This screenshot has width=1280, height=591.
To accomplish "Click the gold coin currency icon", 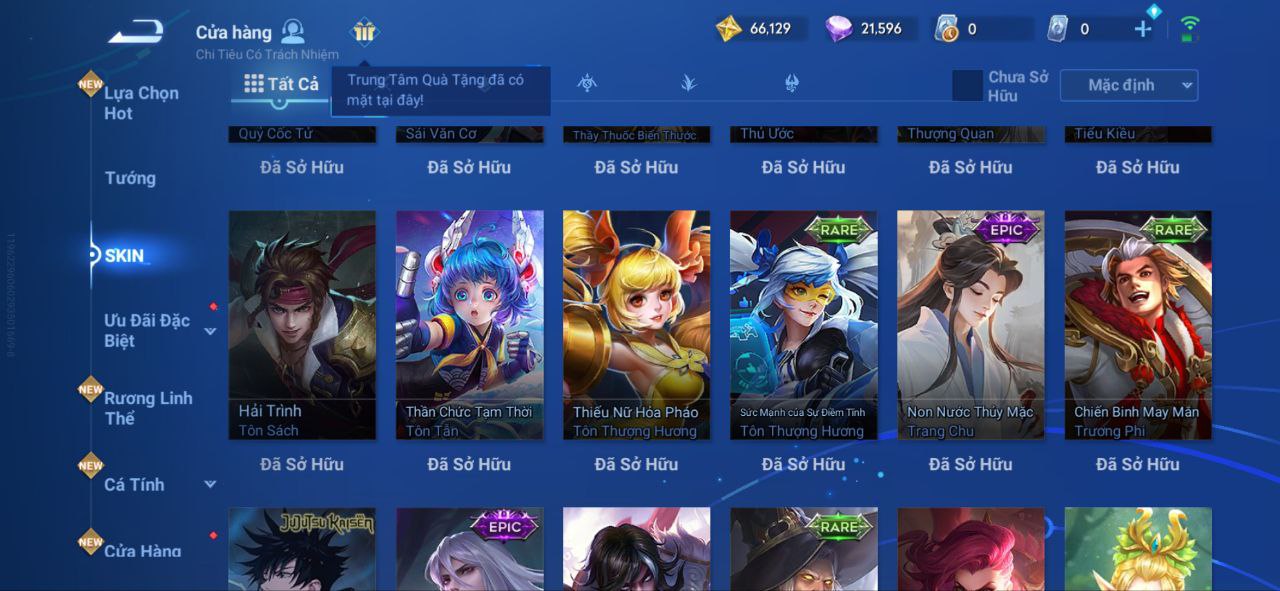I will tap(729, 28).
